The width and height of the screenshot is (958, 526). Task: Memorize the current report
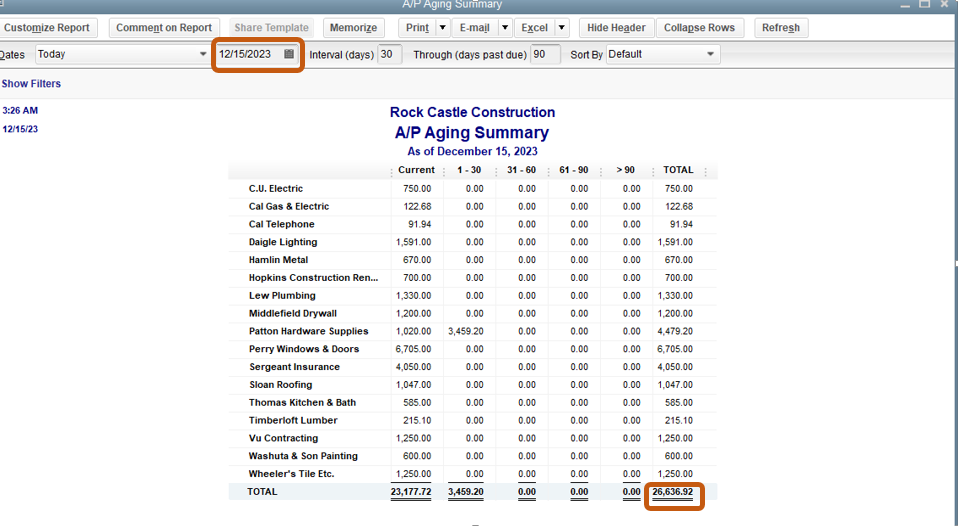[354, 28]
